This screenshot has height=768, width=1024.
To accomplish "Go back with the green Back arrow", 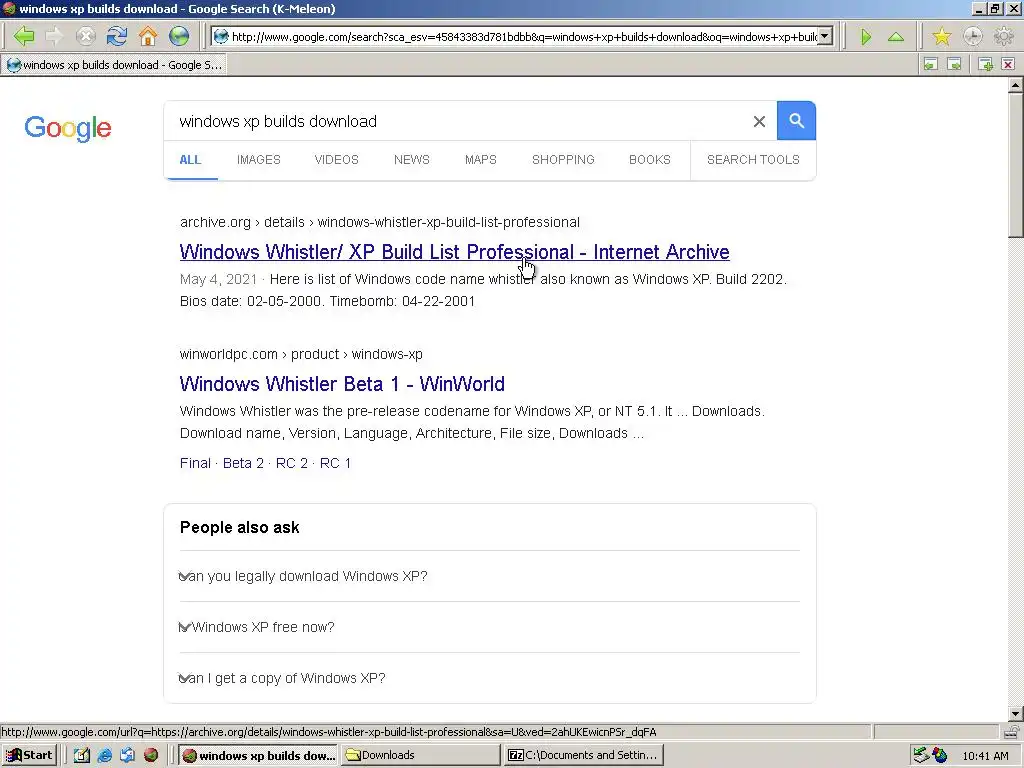I will tap(24, 36).
